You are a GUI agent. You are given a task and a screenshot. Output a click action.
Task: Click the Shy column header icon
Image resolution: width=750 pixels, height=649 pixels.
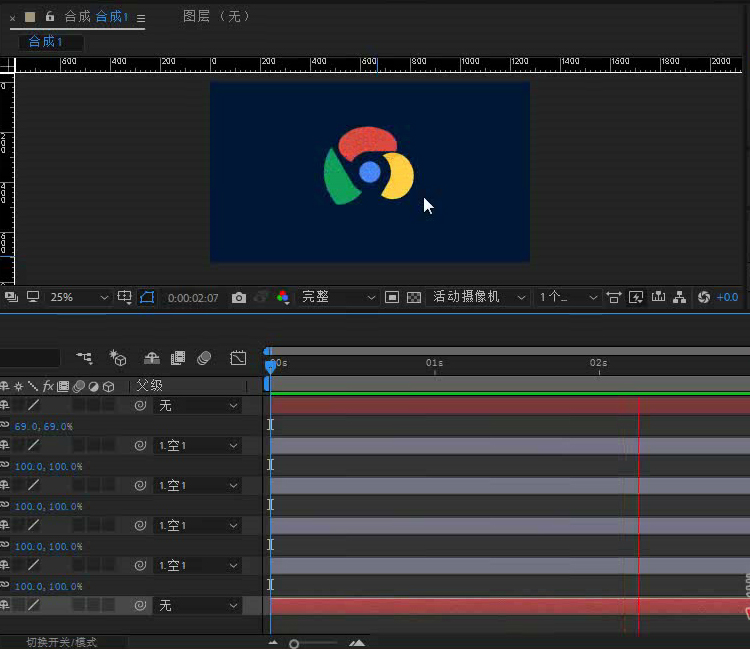pyautogui.click(x=4, y=386)
